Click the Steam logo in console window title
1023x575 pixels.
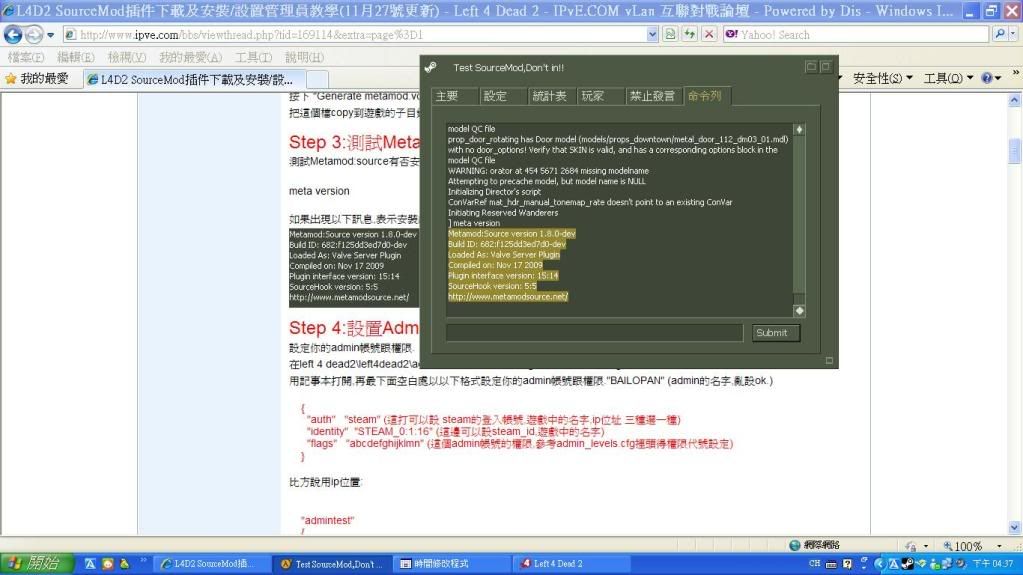click(431, 68)
